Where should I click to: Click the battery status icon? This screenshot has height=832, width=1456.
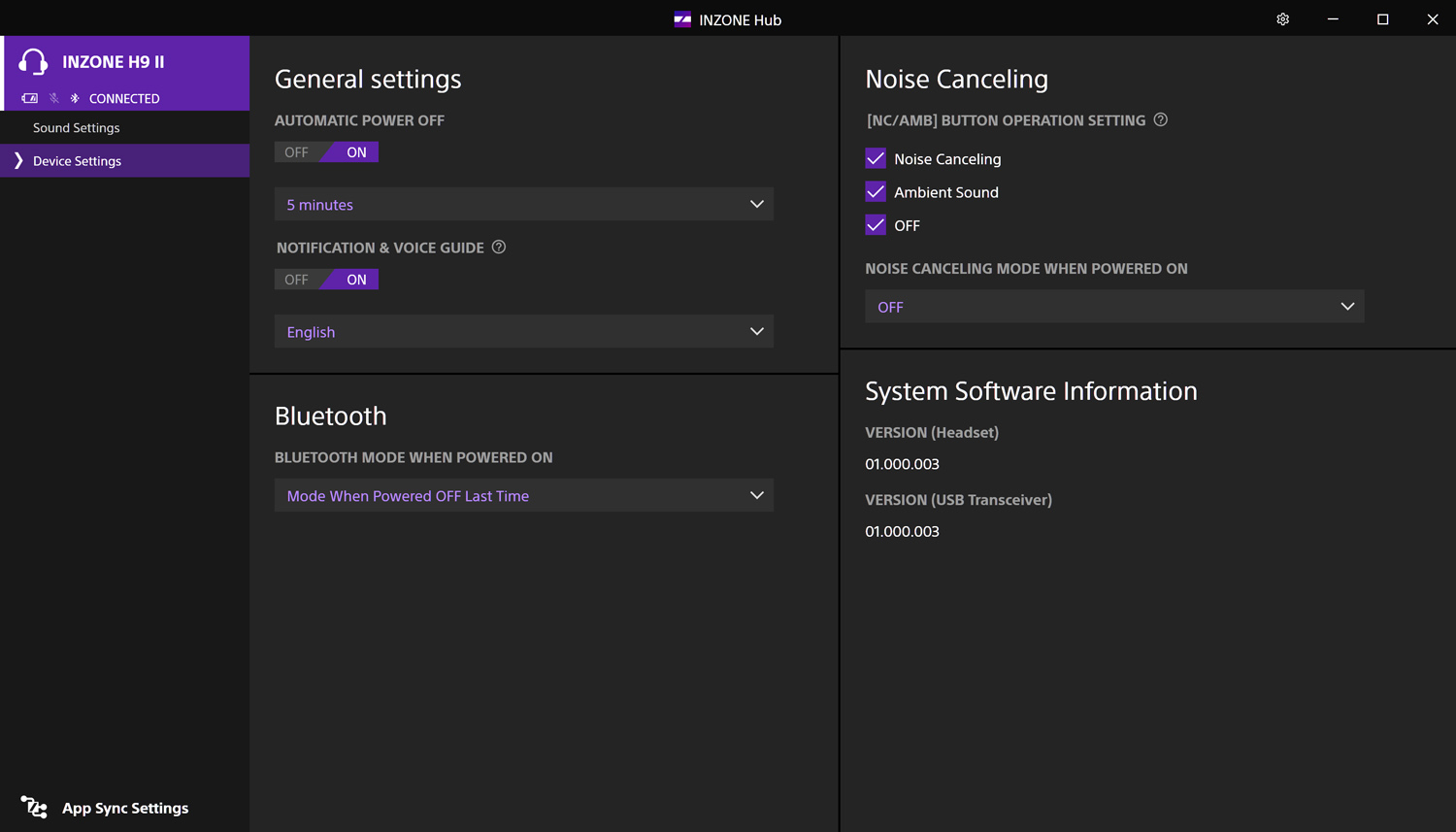tap(30, 98)
